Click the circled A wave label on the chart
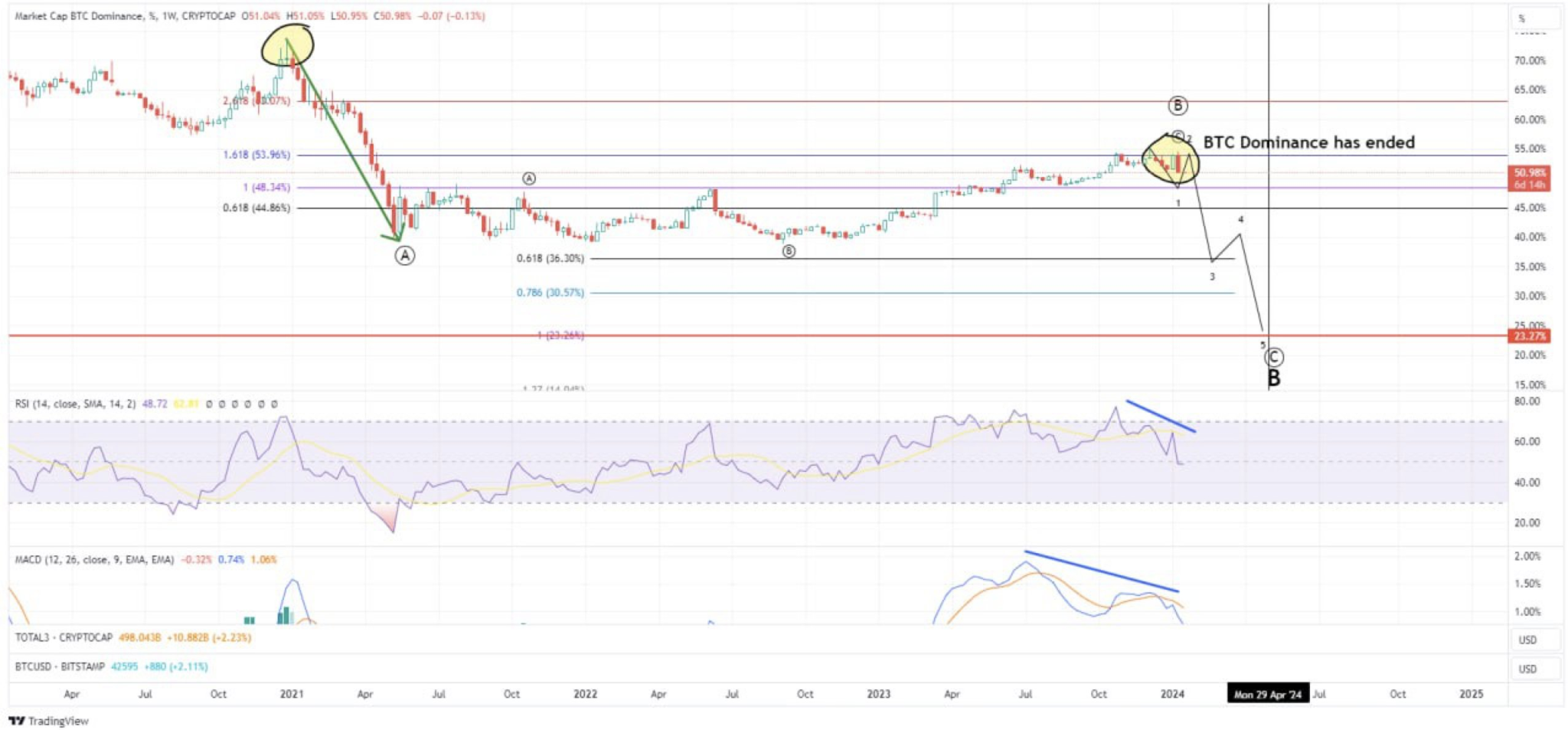Viewport: 1568px width, 730px height. pyautogui.click(x=403, y=255)
